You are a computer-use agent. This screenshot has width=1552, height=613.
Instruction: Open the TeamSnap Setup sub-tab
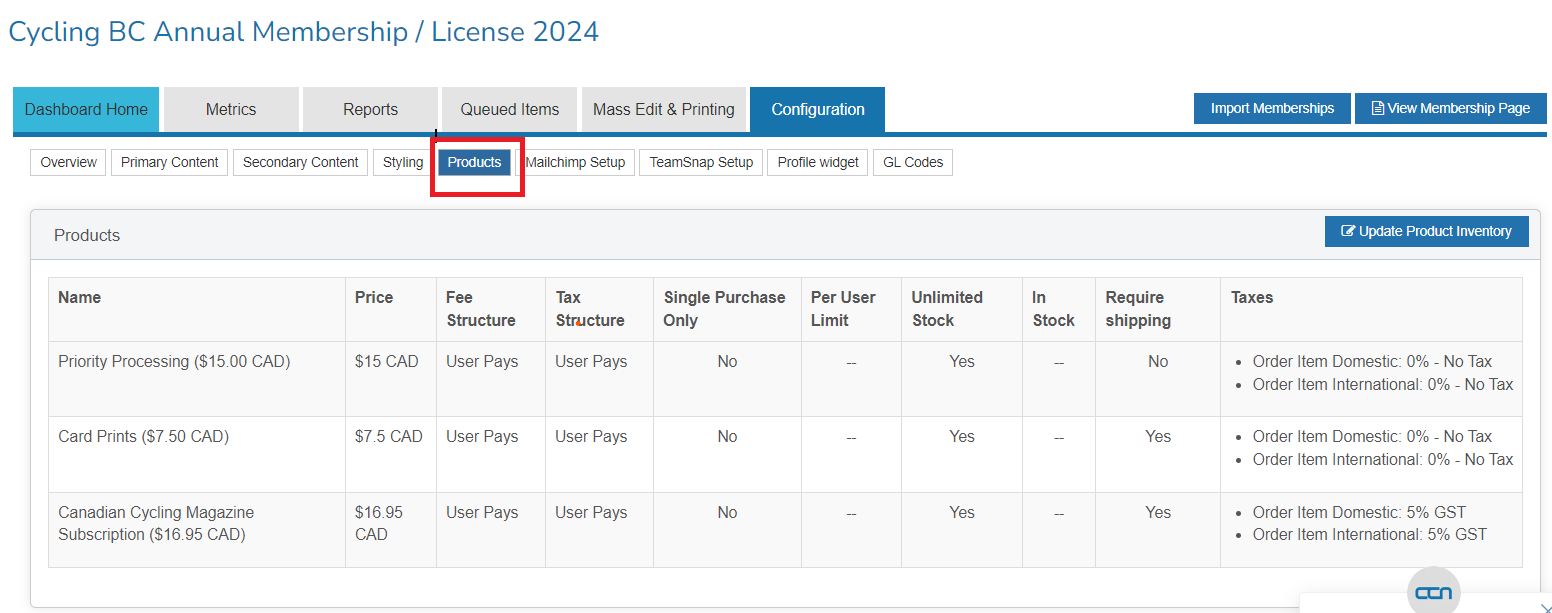point(701,162)
